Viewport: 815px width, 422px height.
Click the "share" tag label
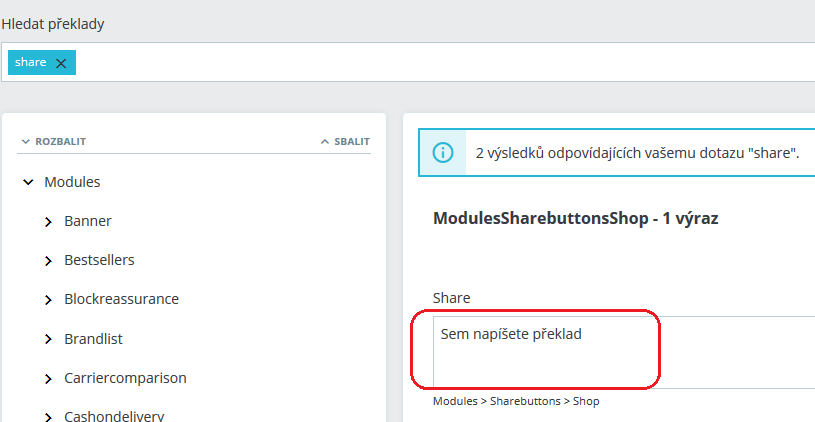click(x=31, y=62)
